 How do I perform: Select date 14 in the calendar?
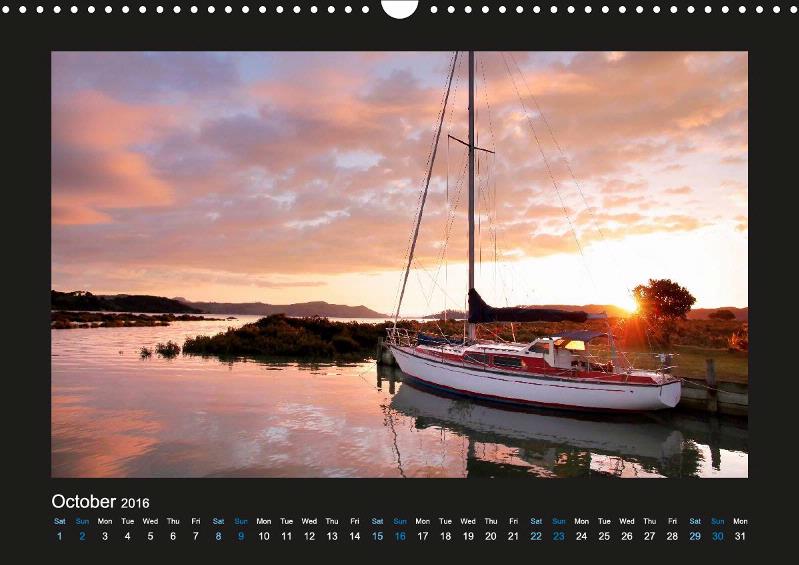355,536
